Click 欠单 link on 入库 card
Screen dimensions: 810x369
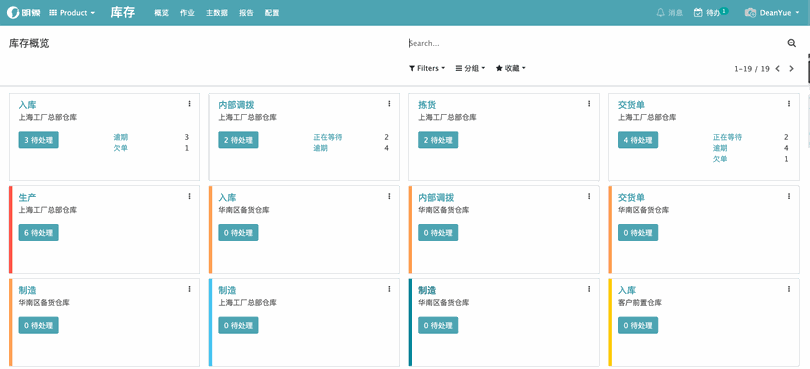pyautogui.click(x=121, y=148)
